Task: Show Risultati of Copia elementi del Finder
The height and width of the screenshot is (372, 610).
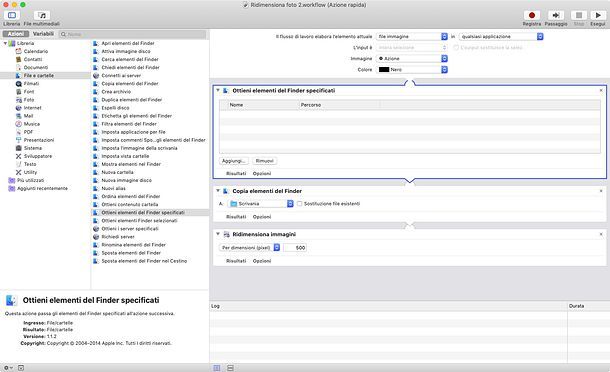Action: 236,217
